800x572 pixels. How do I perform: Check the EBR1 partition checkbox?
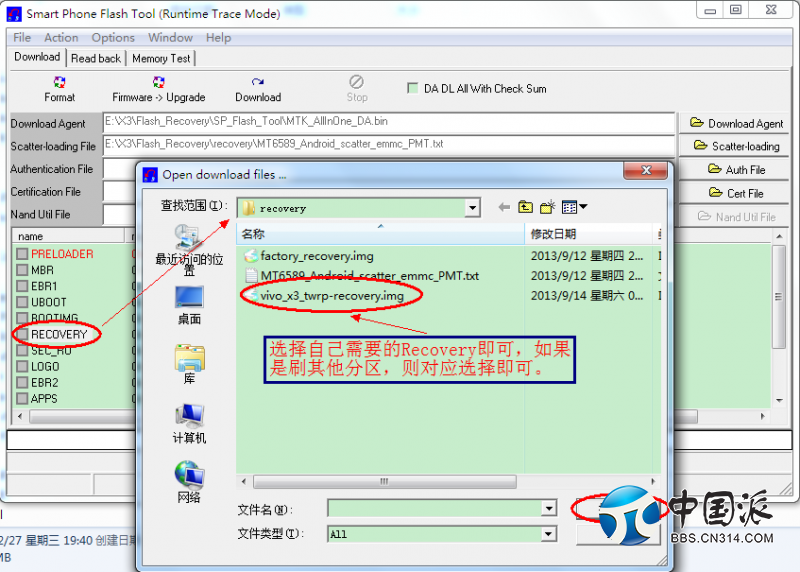pyautogui.click(x=22, y=286)
